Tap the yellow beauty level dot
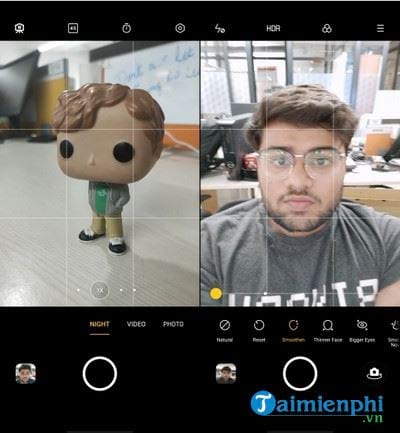The image size is (400, 433). tap(216, 294)
